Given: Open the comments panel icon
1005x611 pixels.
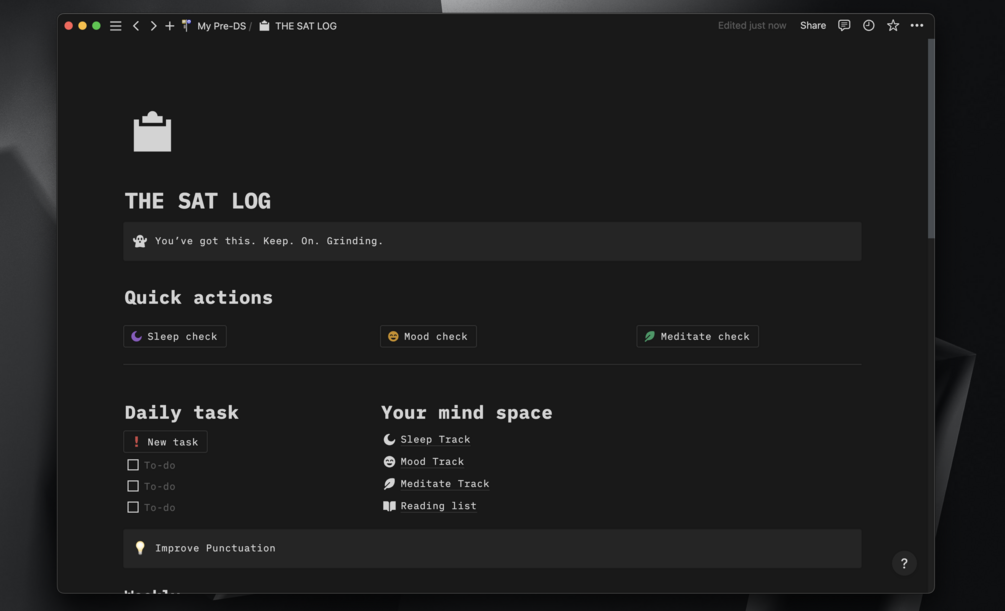Looking at the screenshot, I should (844, 26).
